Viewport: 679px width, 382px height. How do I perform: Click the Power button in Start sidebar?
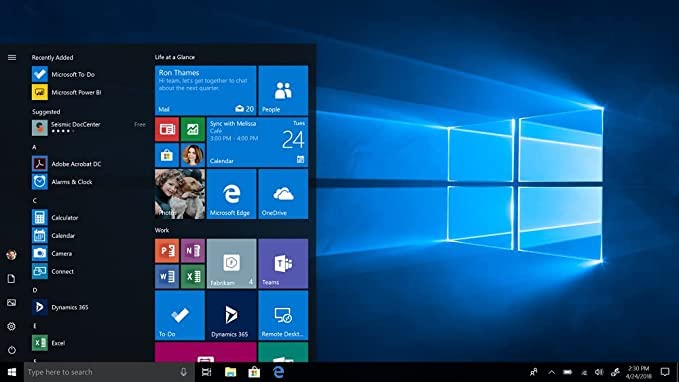pyautogui.click(x=12, y=350)
